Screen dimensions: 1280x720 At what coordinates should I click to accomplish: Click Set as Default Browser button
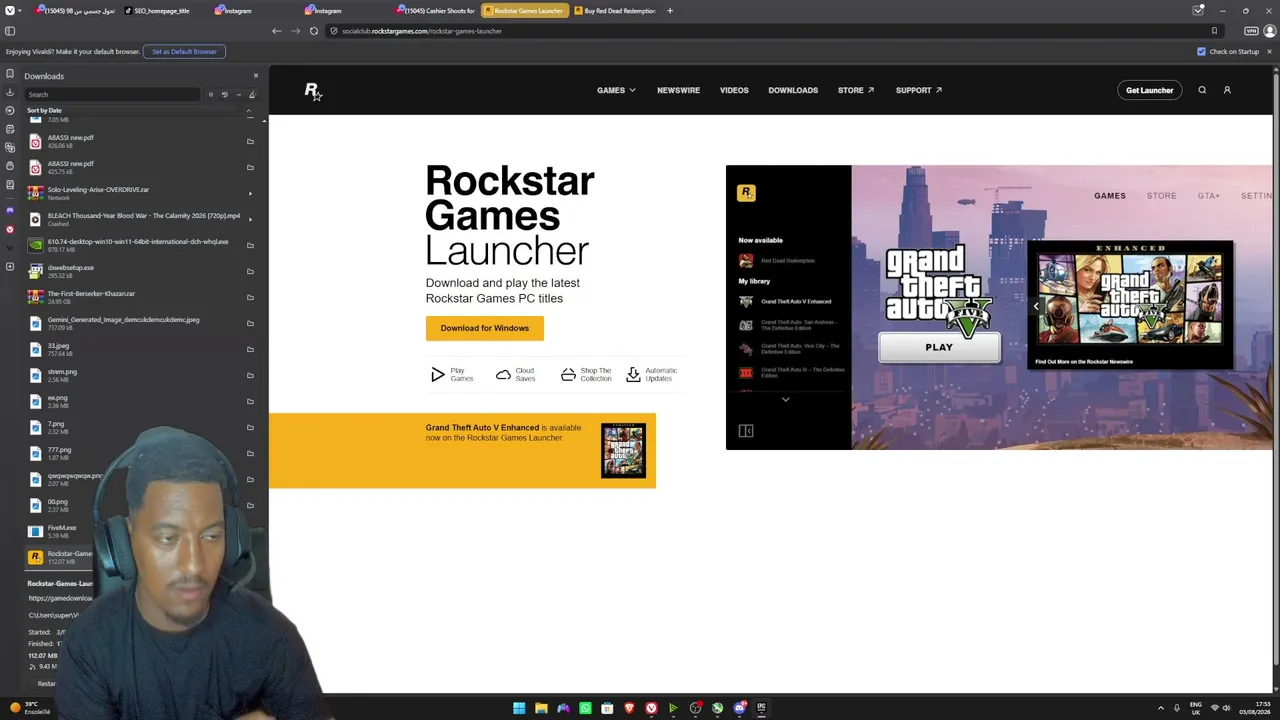click(184, 51)
